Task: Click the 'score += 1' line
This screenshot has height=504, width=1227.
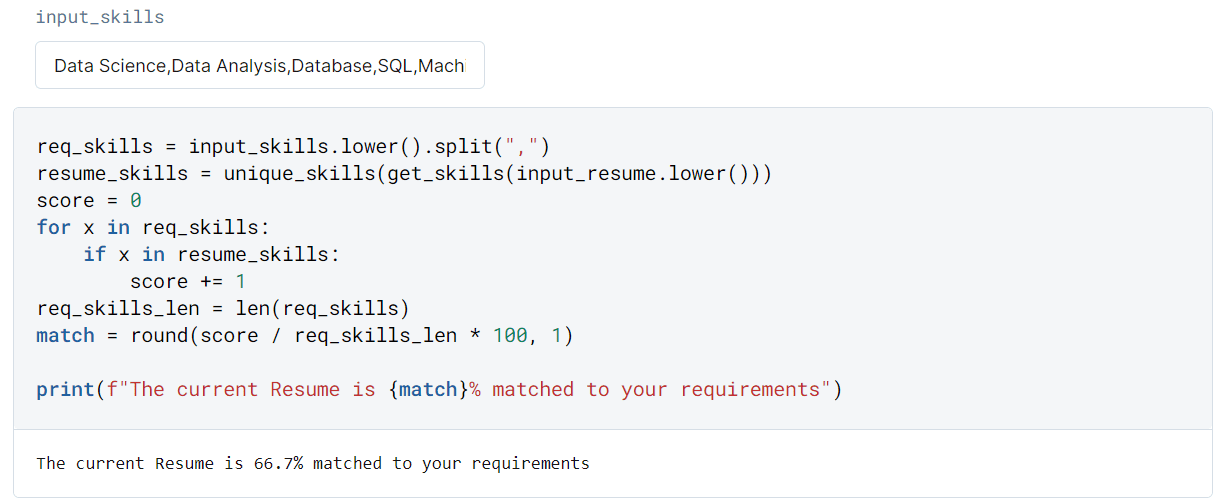Action: pyautogui.click(x=188, y=281)
